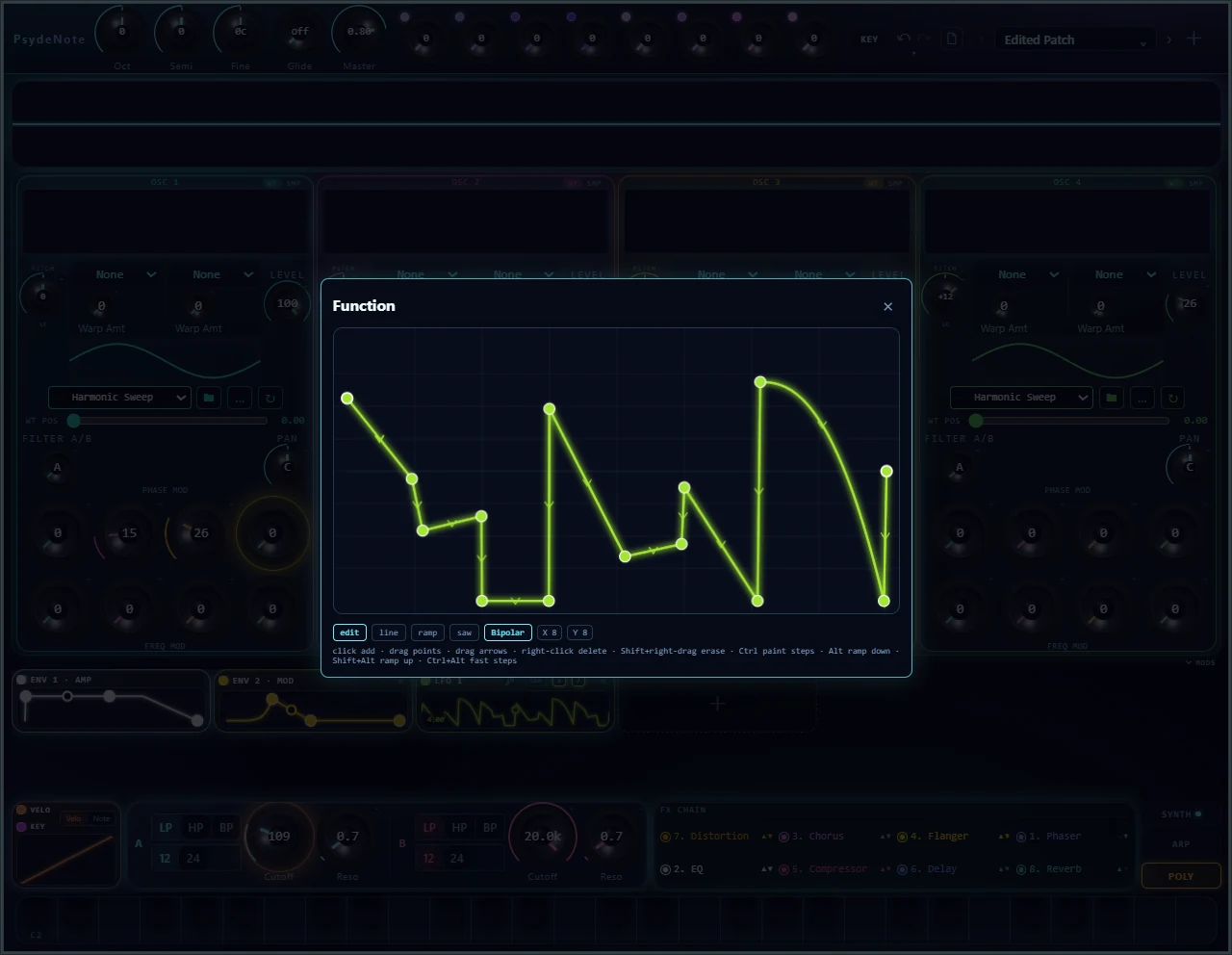Toggle the Phaser effect power icon
Screen dimensions: 1232x955
(x=1020, y=837)
